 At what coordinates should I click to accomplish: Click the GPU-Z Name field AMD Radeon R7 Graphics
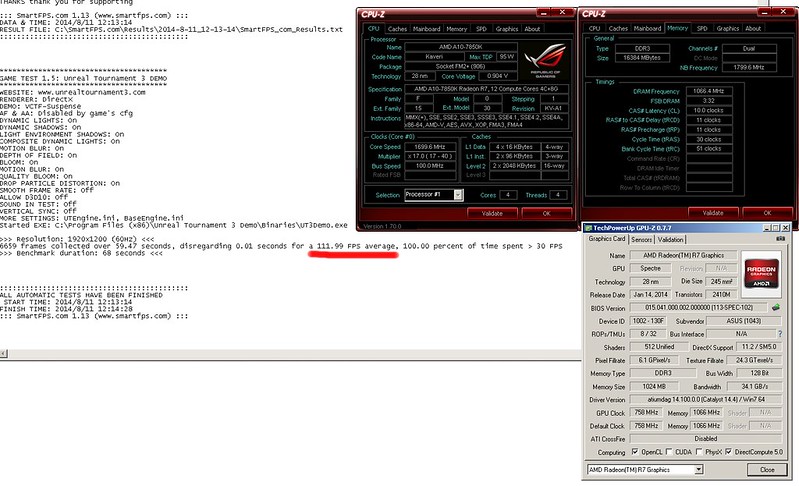(x=684, y=255)
